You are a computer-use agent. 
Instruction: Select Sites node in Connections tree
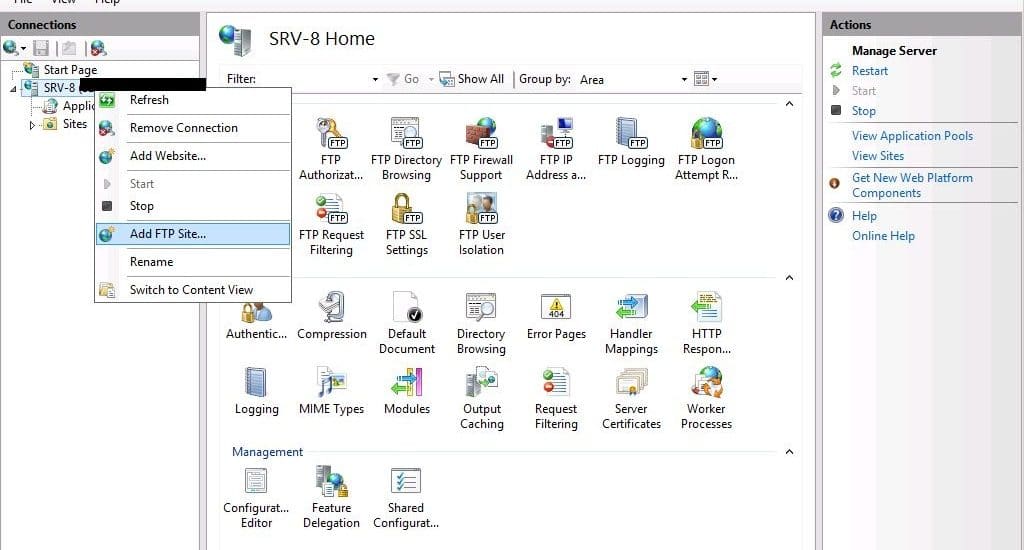(x=74, y=124)
